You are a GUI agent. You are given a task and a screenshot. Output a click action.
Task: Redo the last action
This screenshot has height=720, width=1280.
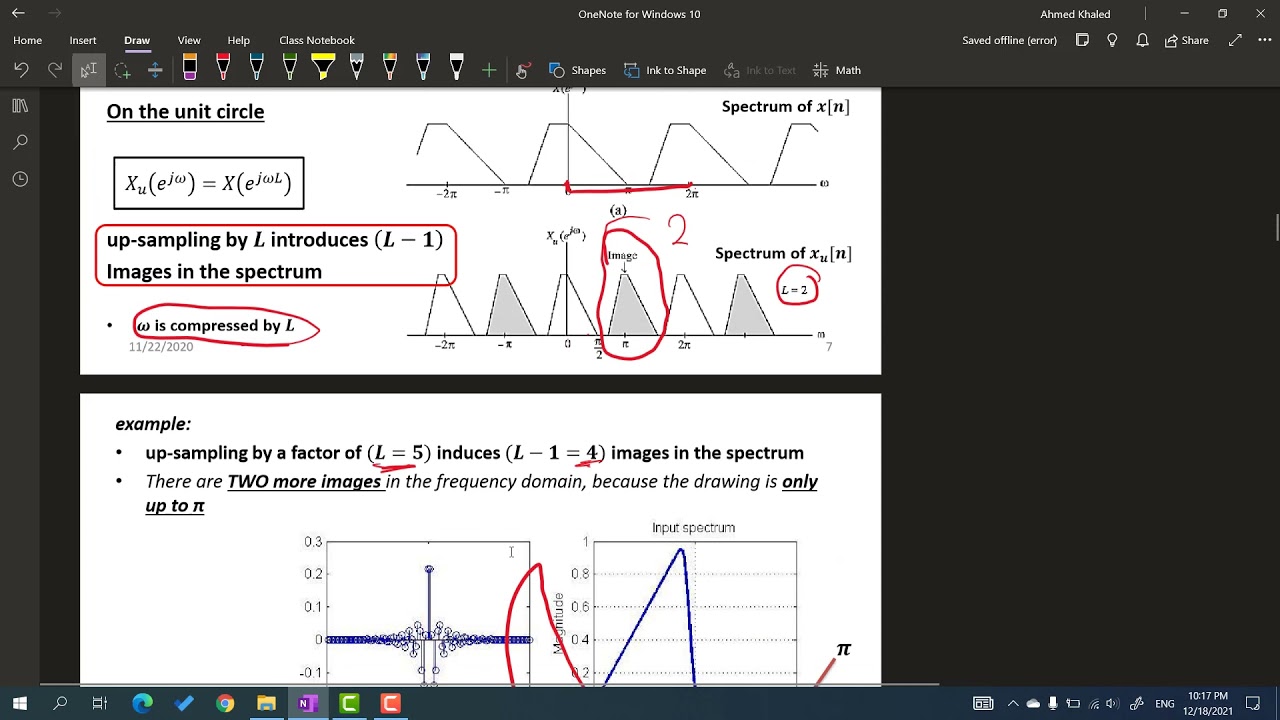tap(55, 70)
